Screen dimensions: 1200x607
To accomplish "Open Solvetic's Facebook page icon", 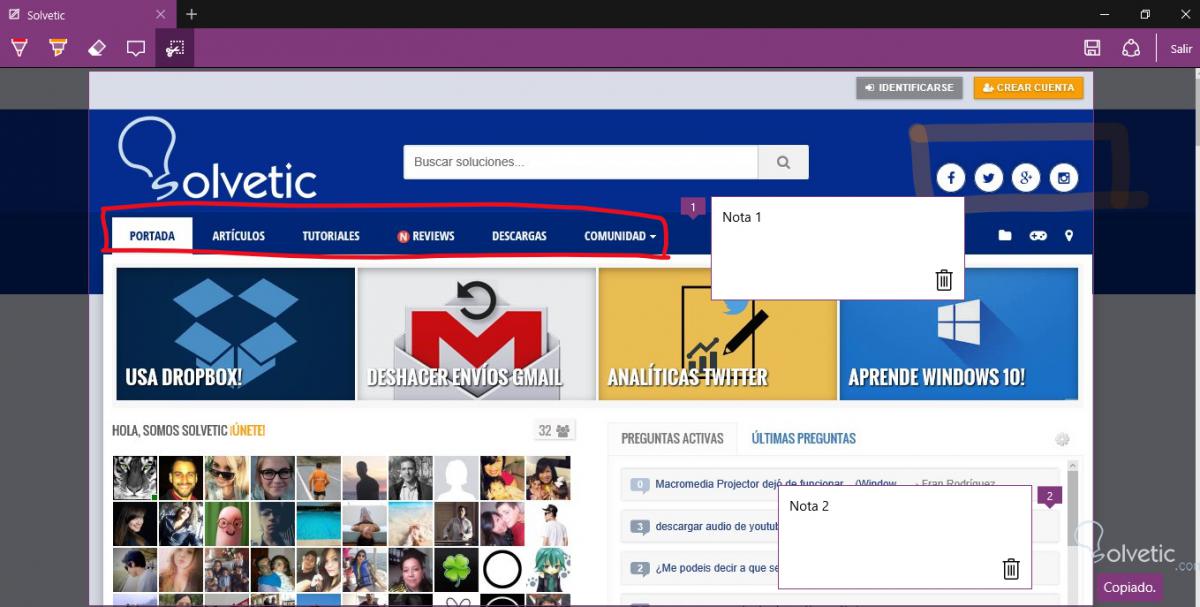I will tap(951, 178).
